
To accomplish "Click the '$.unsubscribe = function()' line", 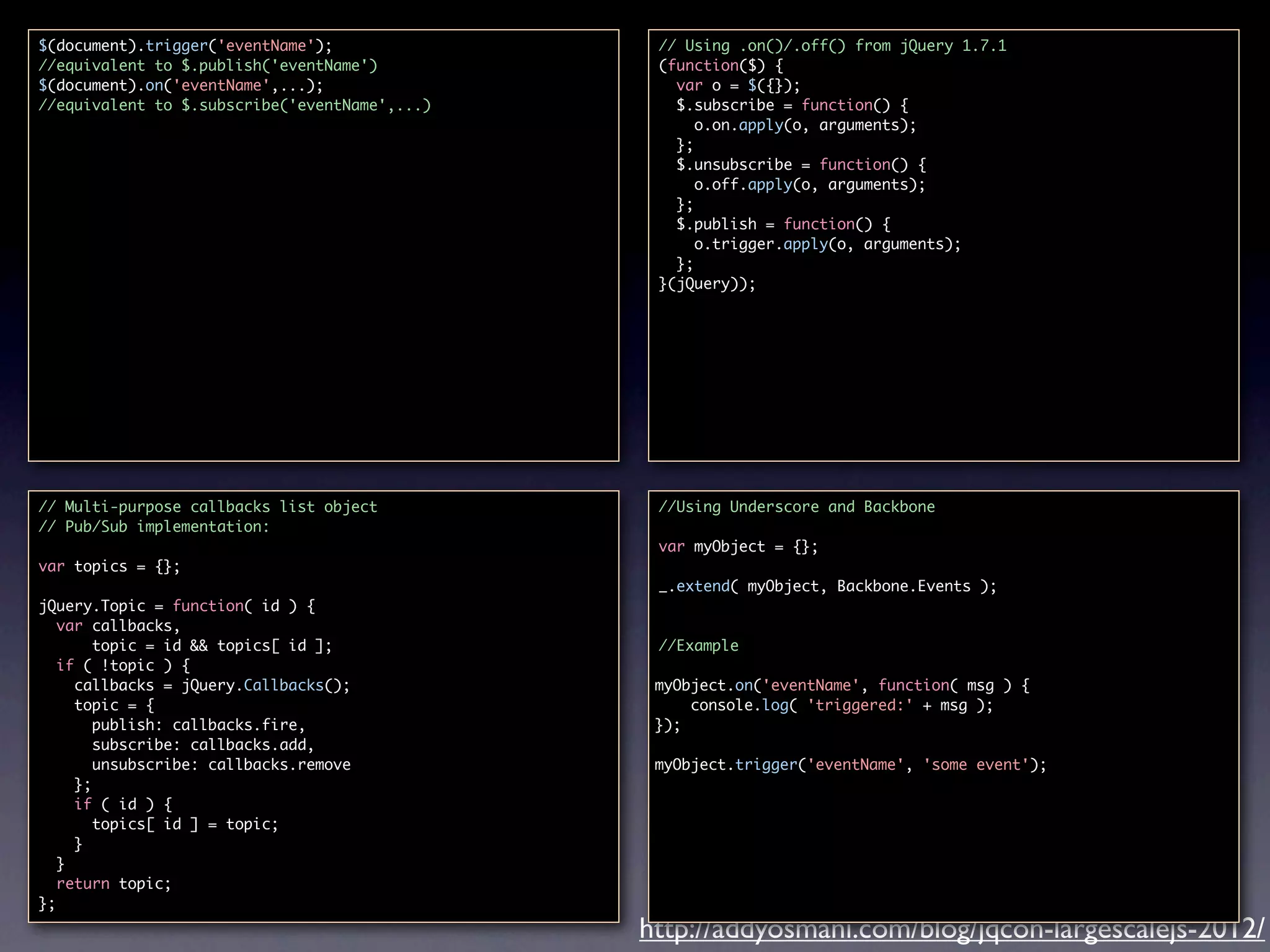I will click(x=801, y=165).
